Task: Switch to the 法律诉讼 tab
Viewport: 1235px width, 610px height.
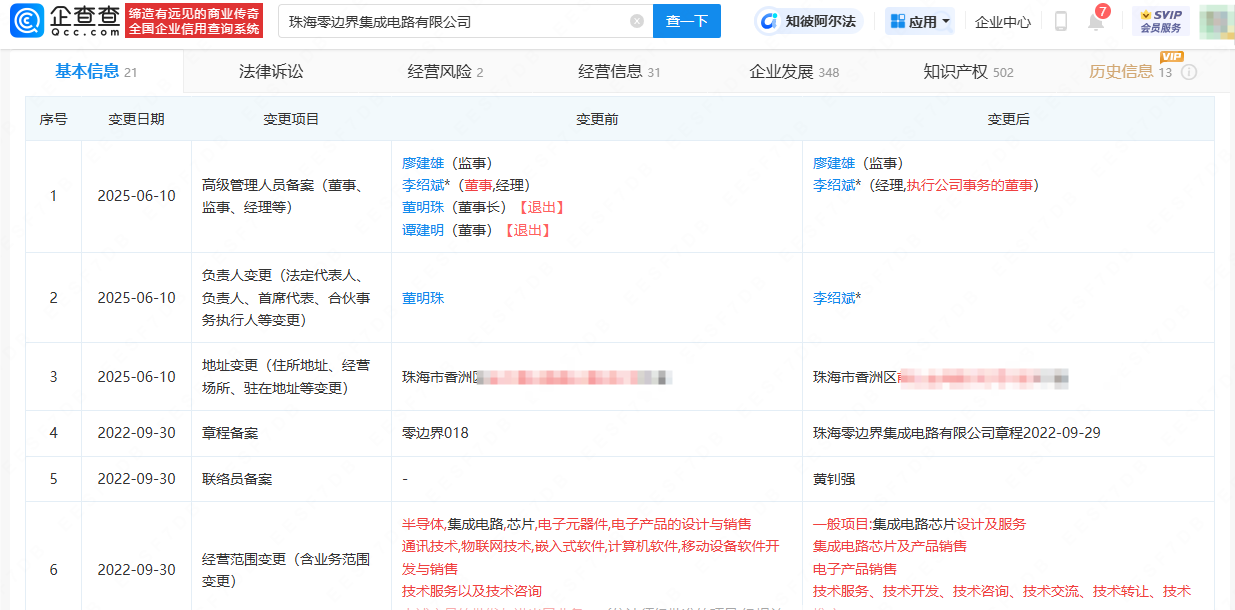Action: point(271,72)
